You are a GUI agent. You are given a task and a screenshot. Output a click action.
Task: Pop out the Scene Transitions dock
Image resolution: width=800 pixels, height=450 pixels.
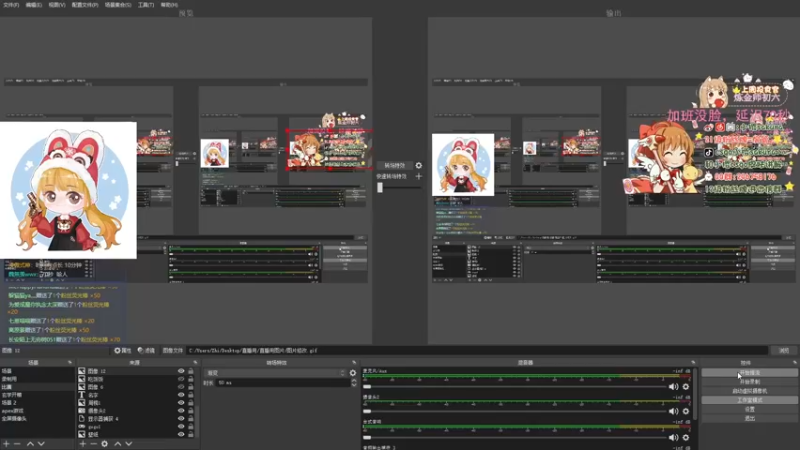click(354, 362)
